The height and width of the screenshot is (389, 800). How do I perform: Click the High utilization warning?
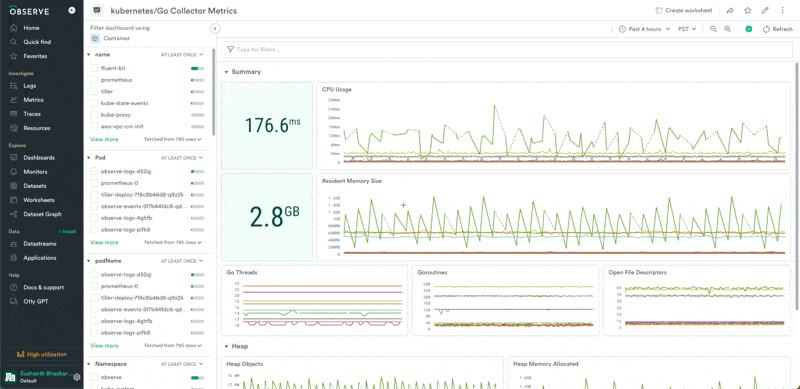tap(41, 354)
